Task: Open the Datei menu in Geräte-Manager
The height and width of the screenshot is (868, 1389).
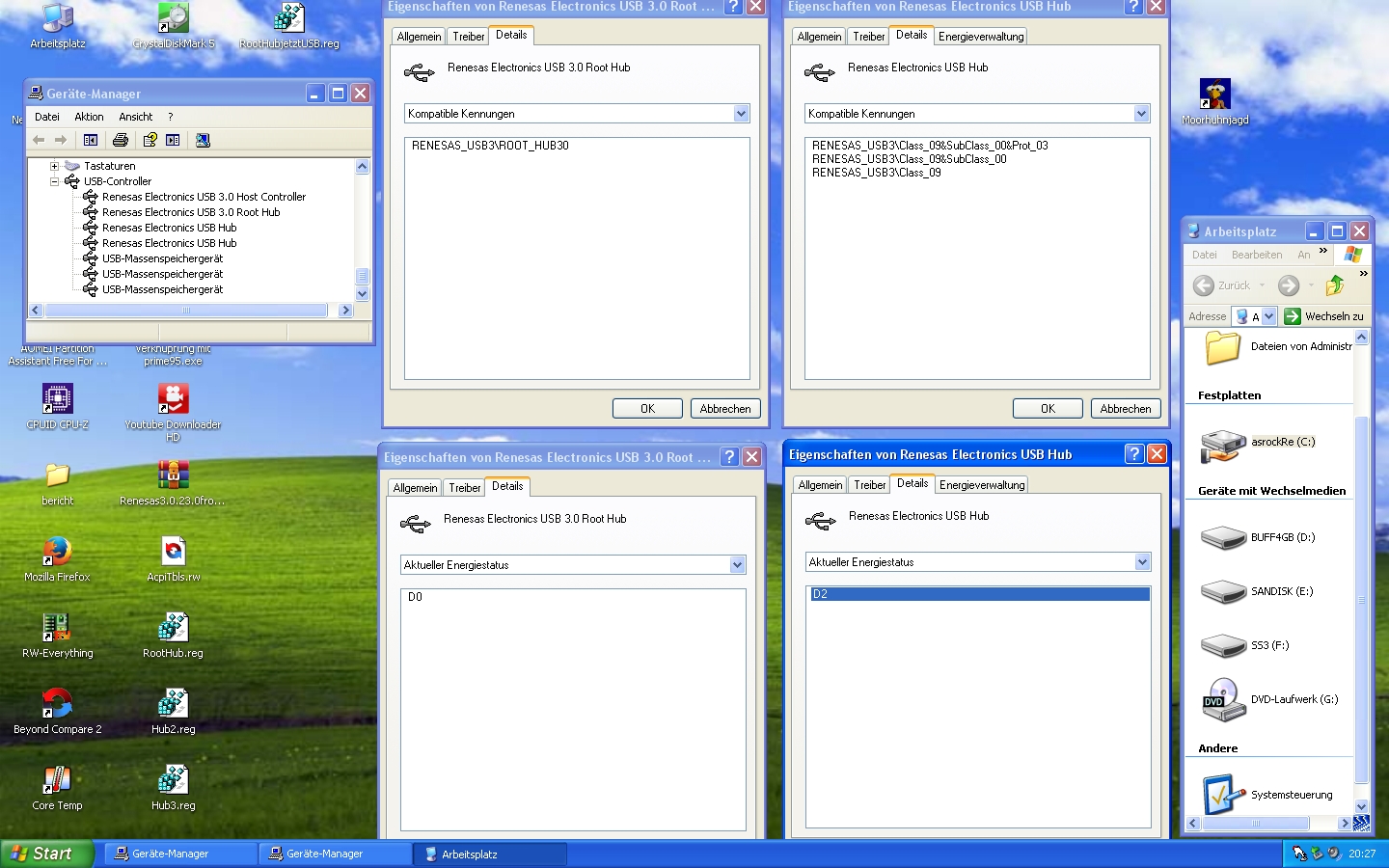Action: (x=47, y=117)
